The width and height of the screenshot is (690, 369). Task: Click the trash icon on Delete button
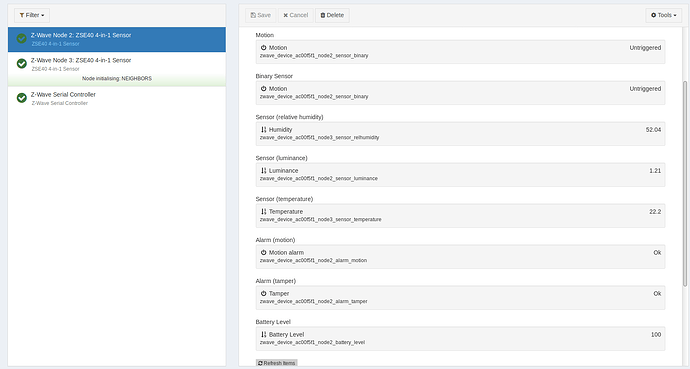[x=323, y=15]
